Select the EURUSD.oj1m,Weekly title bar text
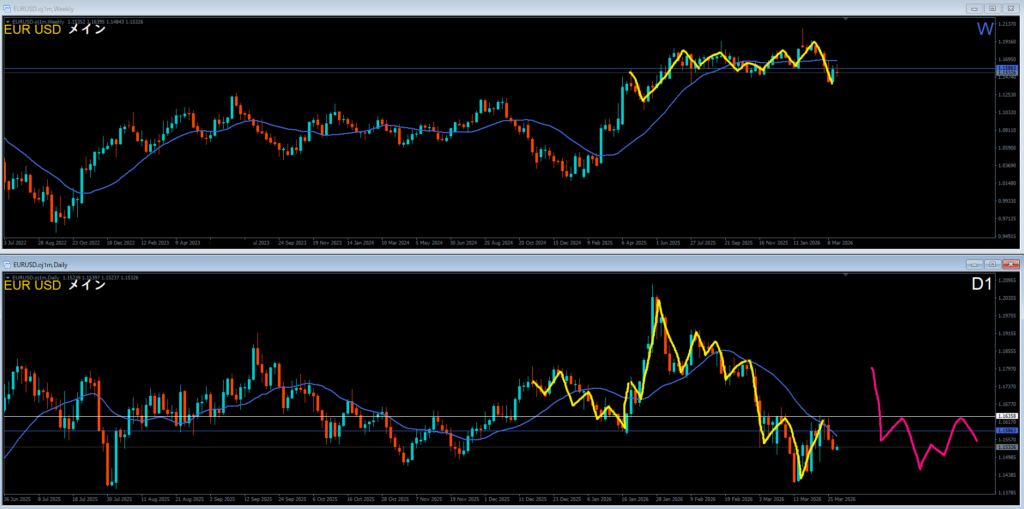This screenshot has height=509, width=1024. [44, 8]
